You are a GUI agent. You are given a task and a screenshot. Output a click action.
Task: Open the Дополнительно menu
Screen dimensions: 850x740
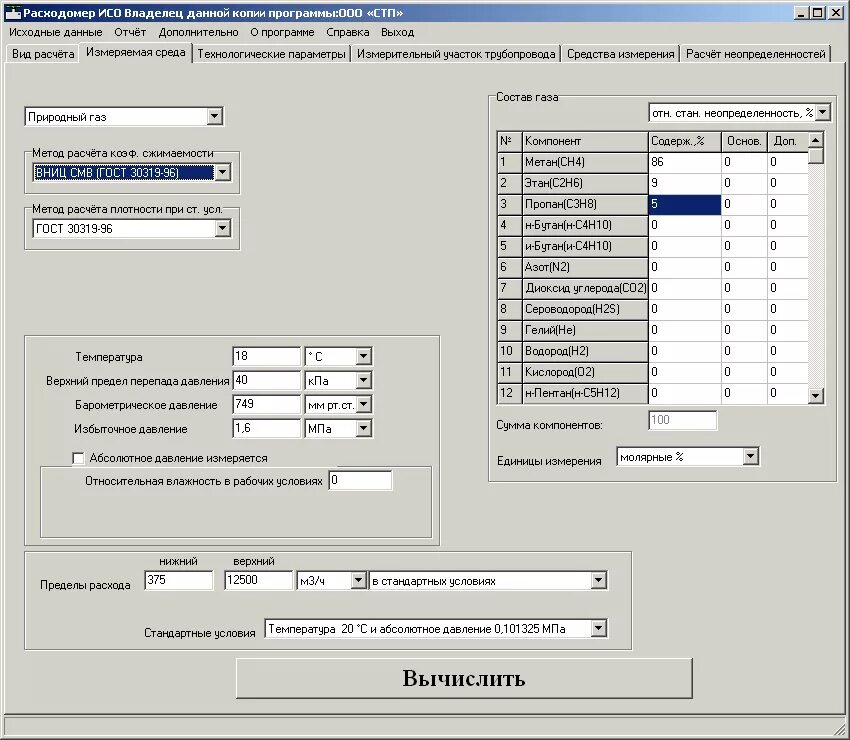pos(198,33)
